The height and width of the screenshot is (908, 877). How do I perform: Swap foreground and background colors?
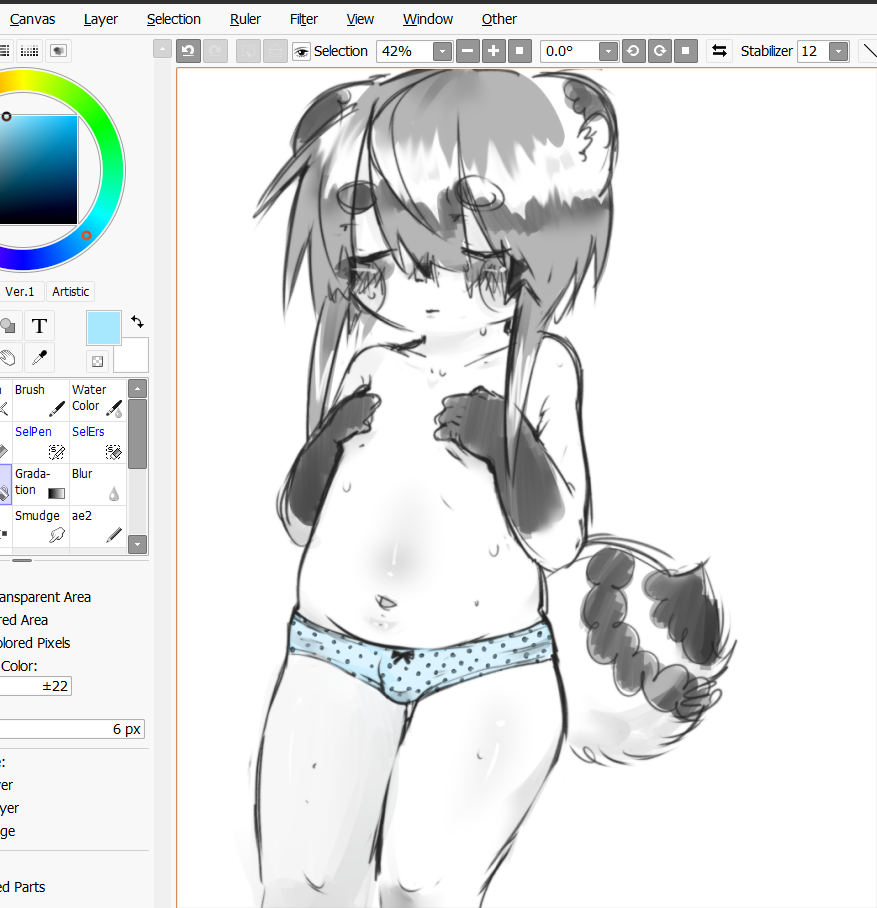click(x=137, y=322)
